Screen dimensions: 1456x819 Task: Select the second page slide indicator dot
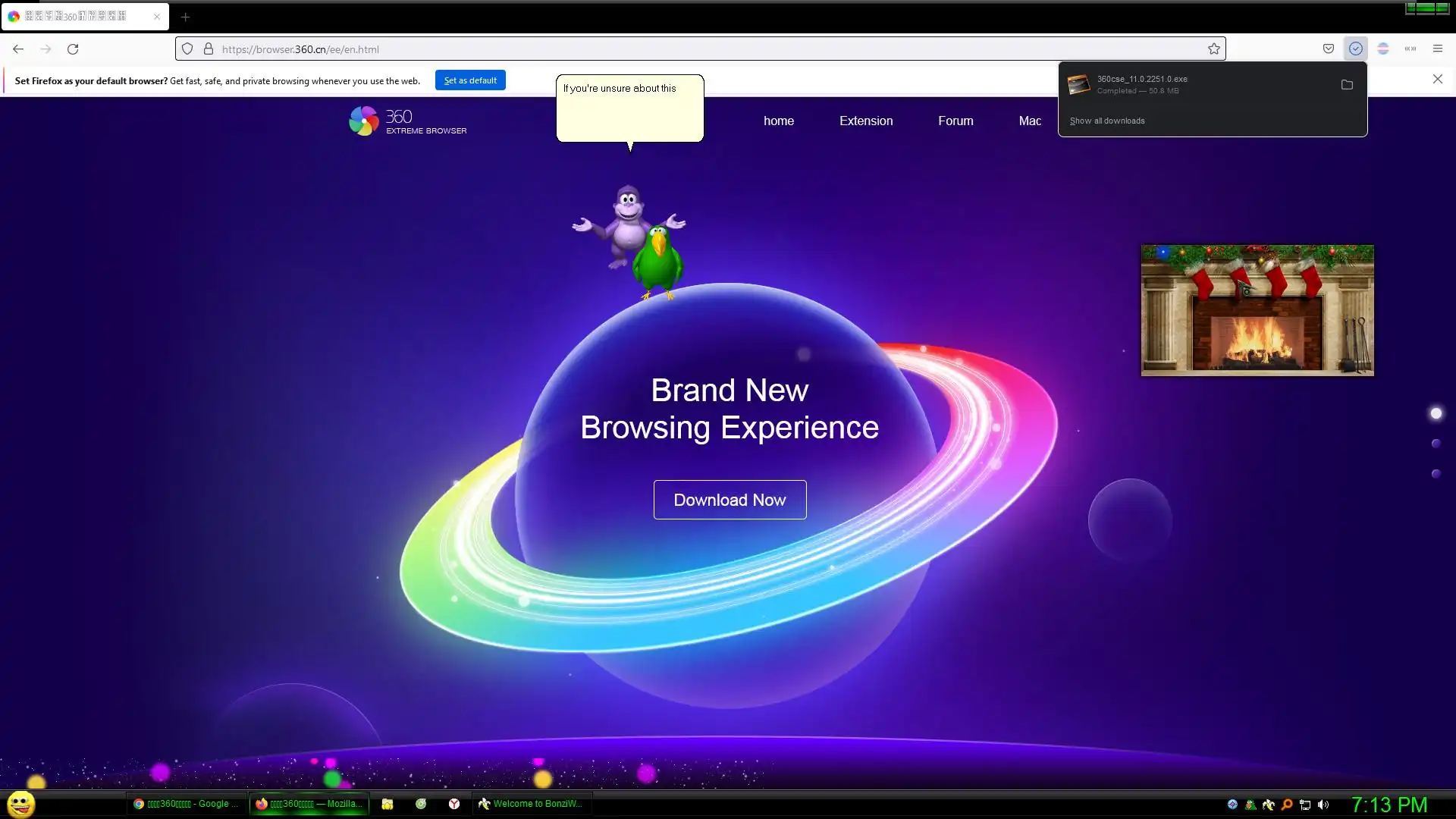point(1436,444)
